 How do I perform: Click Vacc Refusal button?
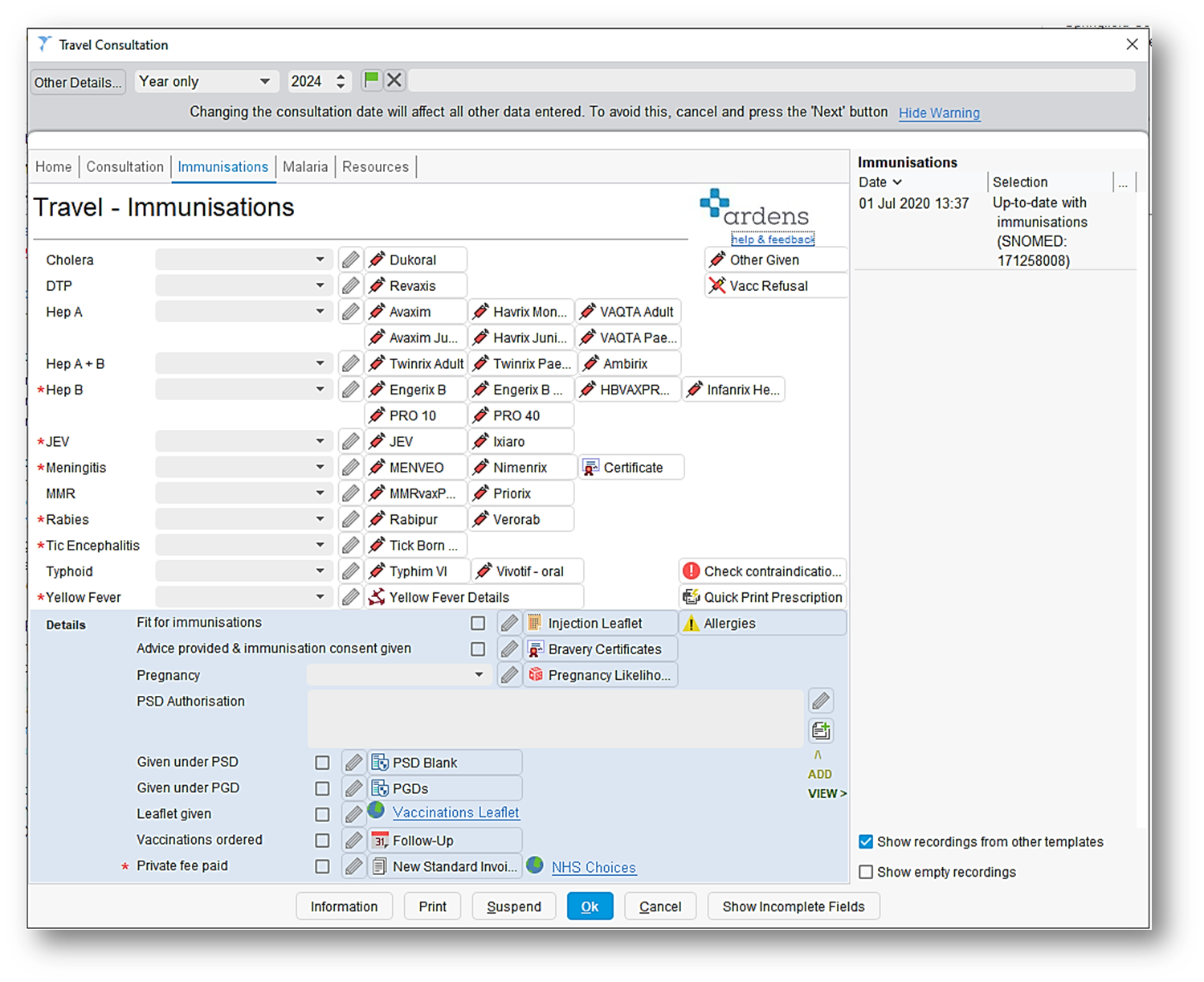[x=776, y=285]
